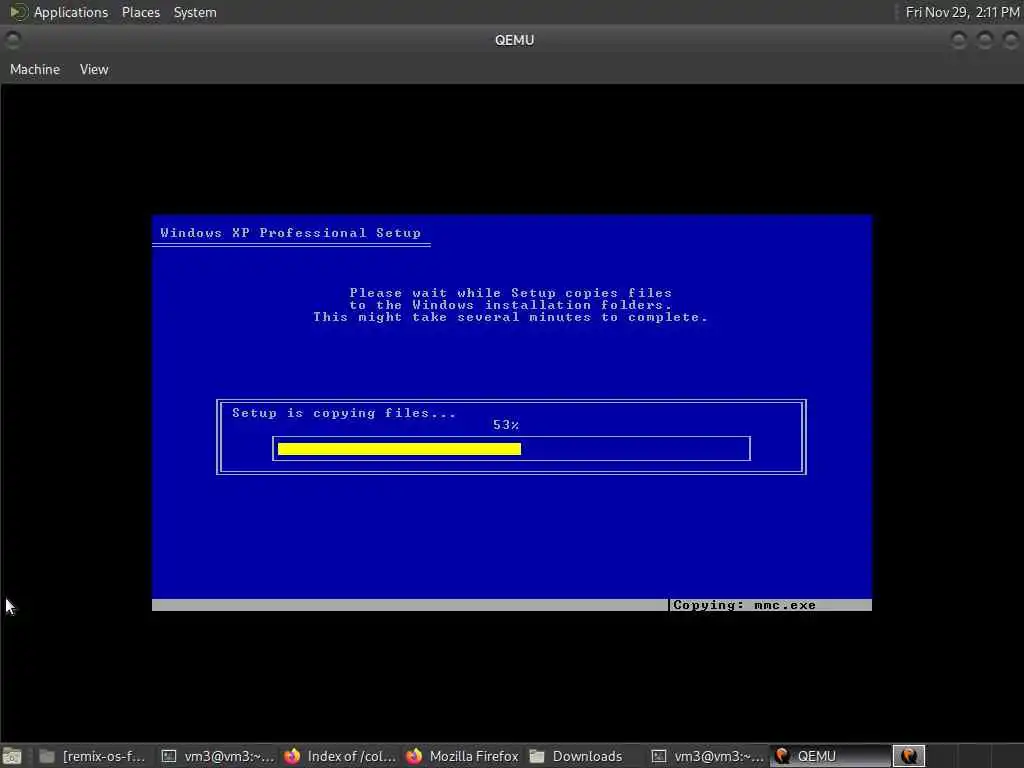Maximize the QEMU window
This screenshot has width=1024, height=768.
(984, 40)
